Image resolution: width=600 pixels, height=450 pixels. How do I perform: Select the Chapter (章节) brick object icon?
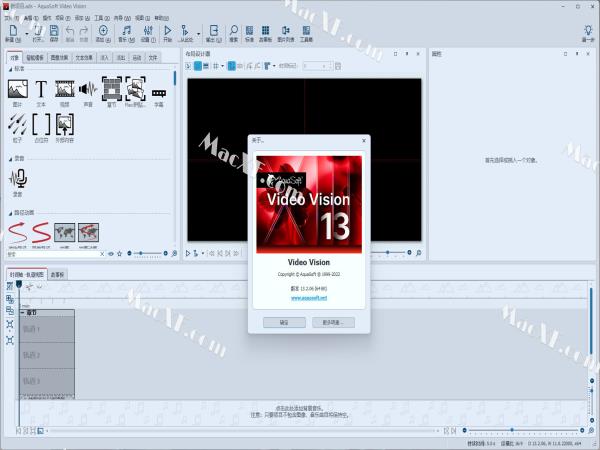click(x=112, y=88)
